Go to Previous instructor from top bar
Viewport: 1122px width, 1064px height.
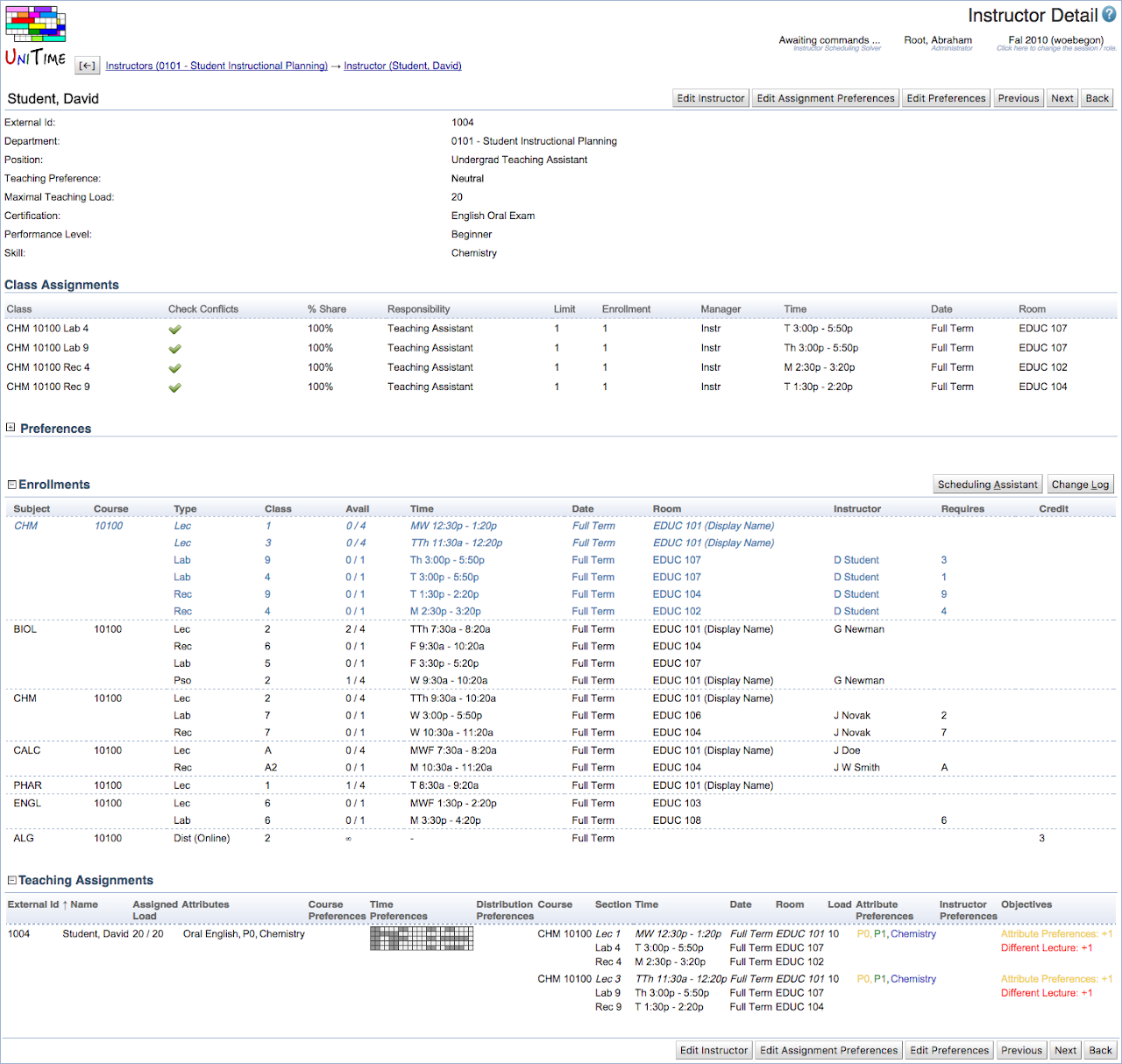[x=1019, y=98]
